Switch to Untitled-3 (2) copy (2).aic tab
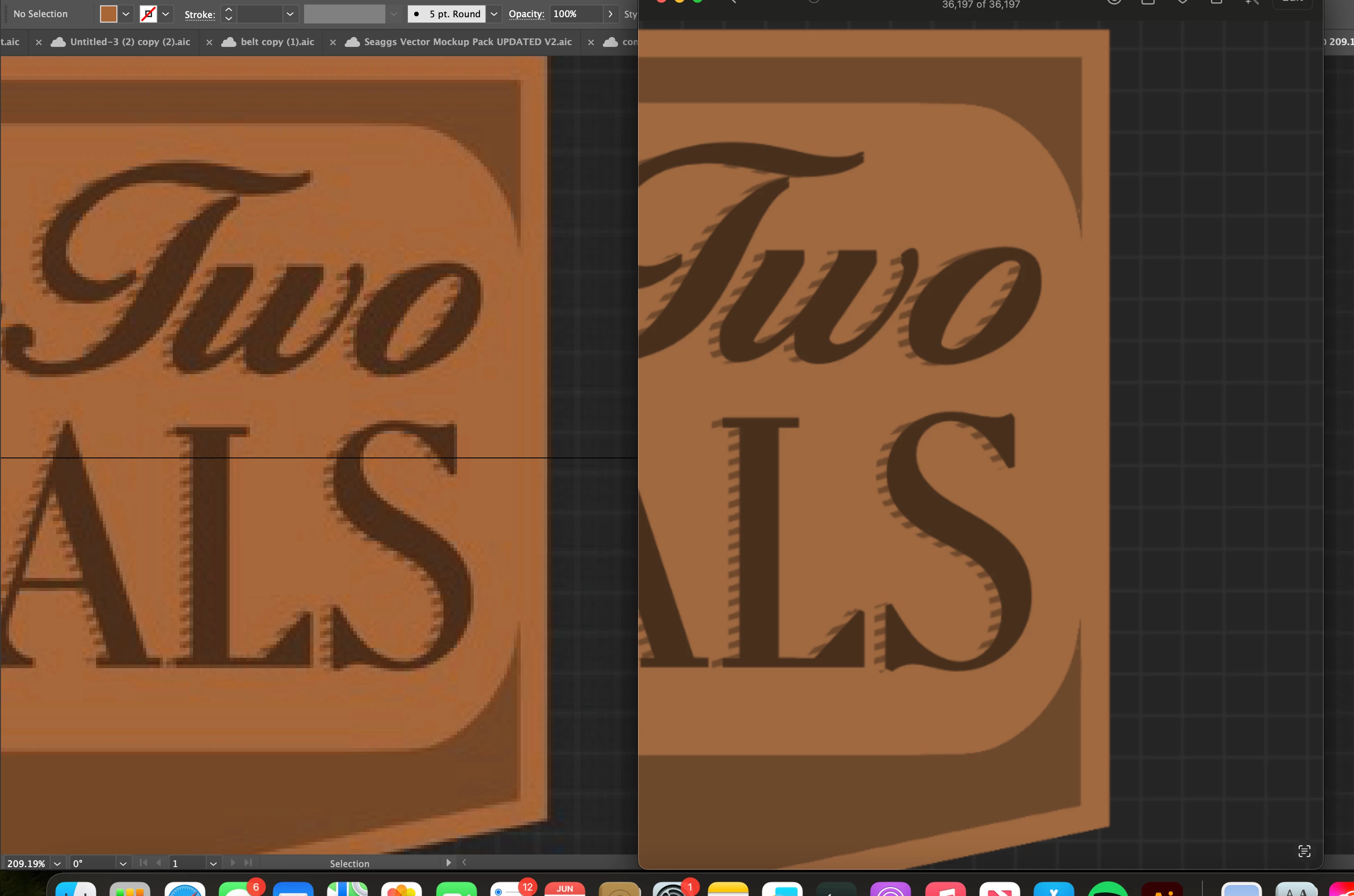 coord(129,42)
